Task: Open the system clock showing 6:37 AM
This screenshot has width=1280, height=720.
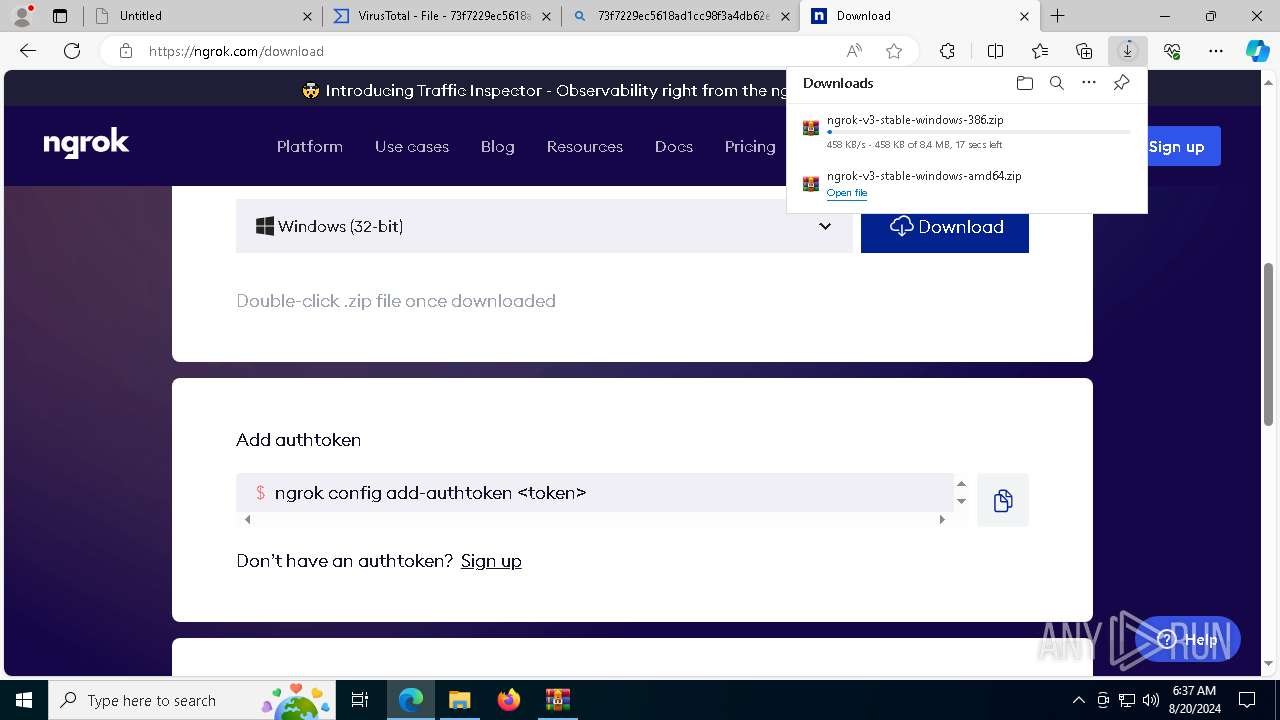Action: 1193,700
